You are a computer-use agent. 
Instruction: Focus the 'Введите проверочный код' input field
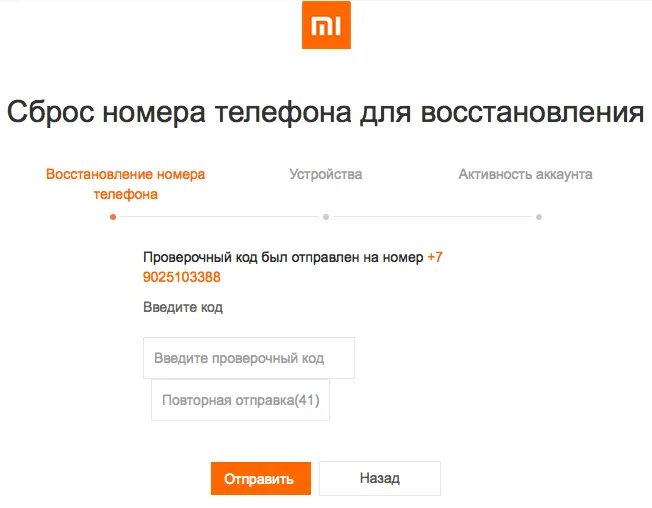(249, 358)
